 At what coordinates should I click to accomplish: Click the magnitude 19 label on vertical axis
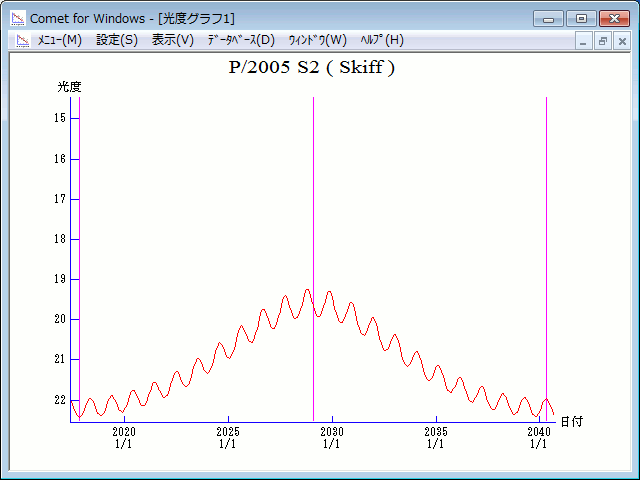pos(60,279)
